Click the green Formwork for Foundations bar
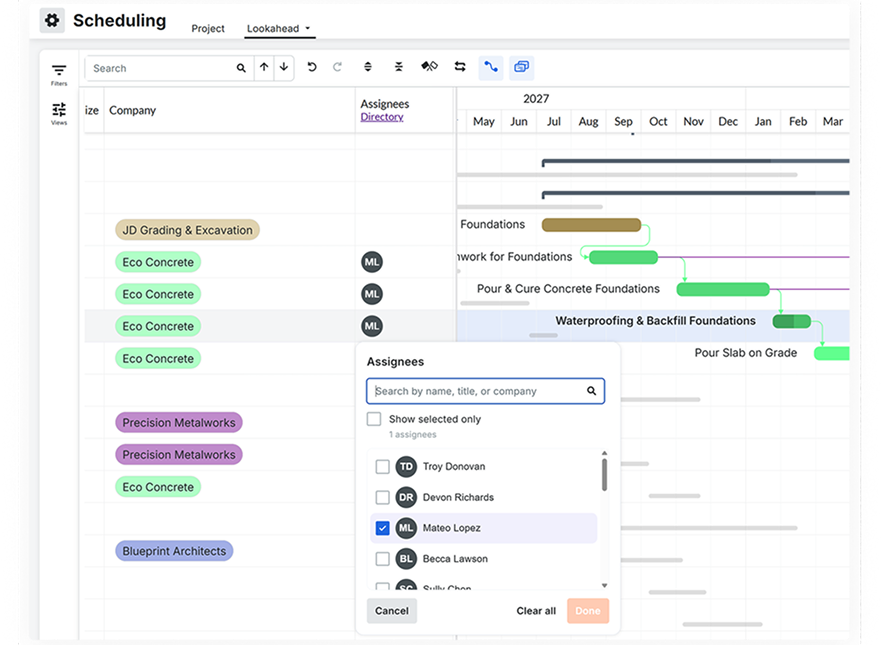 tap(623, 257)
